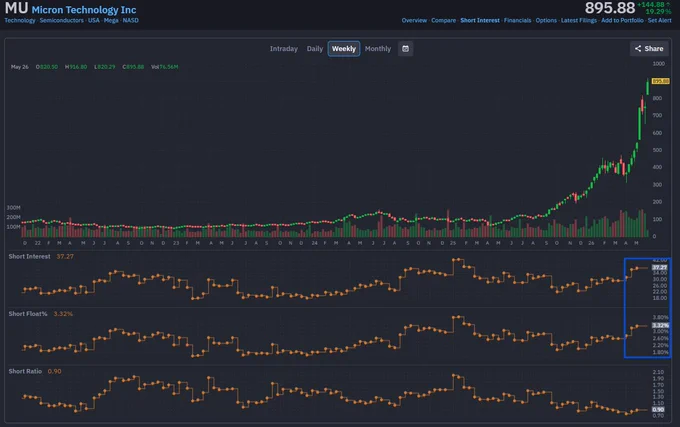Click the 3.32% short float axis marker
Screen dimensions: 680x427
pos(660,325)
